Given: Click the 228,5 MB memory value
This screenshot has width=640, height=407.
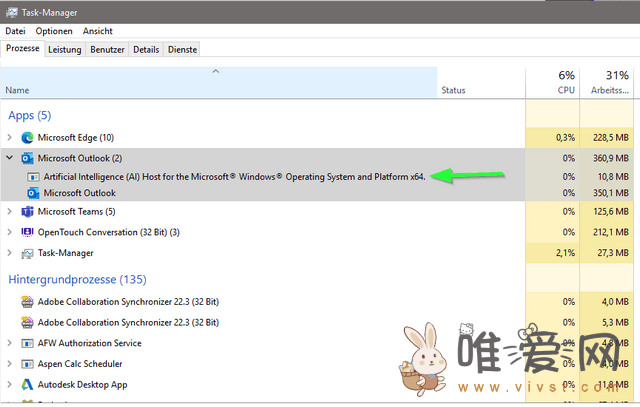Looking at the screenshot, I should coord(611,138).
